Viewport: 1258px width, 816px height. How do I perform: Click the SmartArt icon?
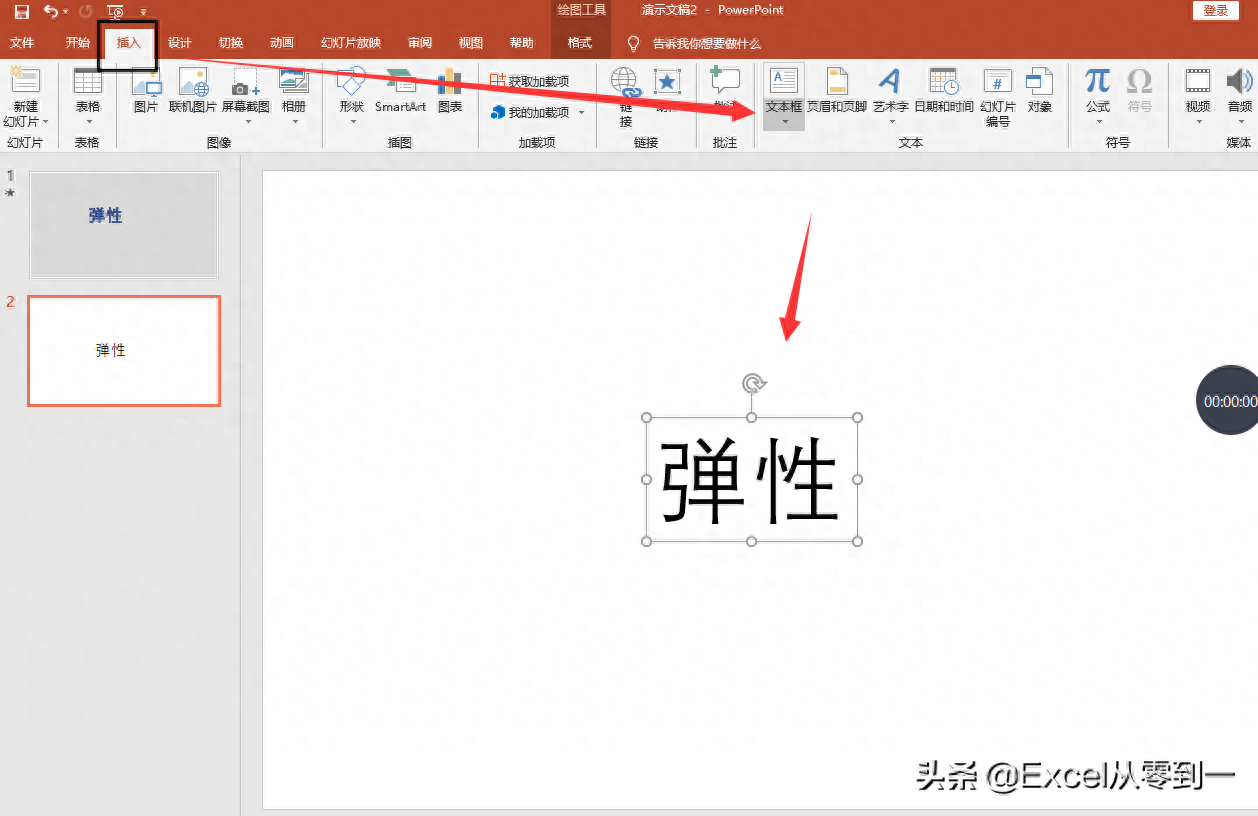400,90
